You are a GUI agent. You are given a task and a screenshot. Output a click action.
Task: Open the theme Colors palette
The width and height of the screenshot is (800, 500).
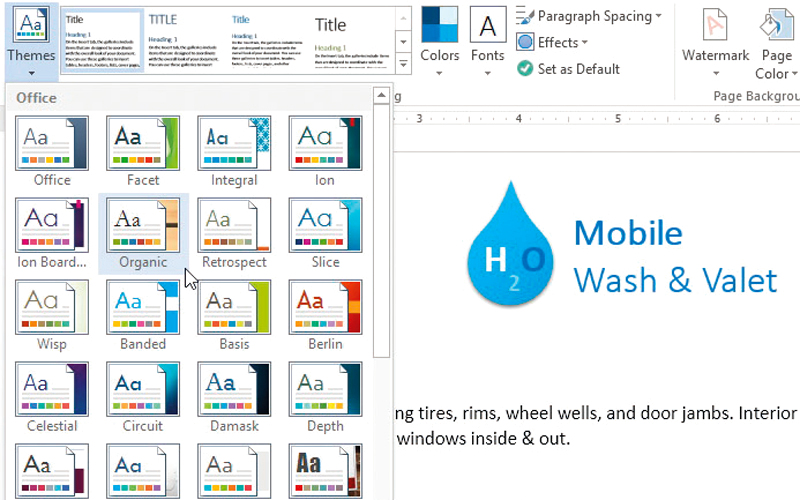[x=439, y=38]
